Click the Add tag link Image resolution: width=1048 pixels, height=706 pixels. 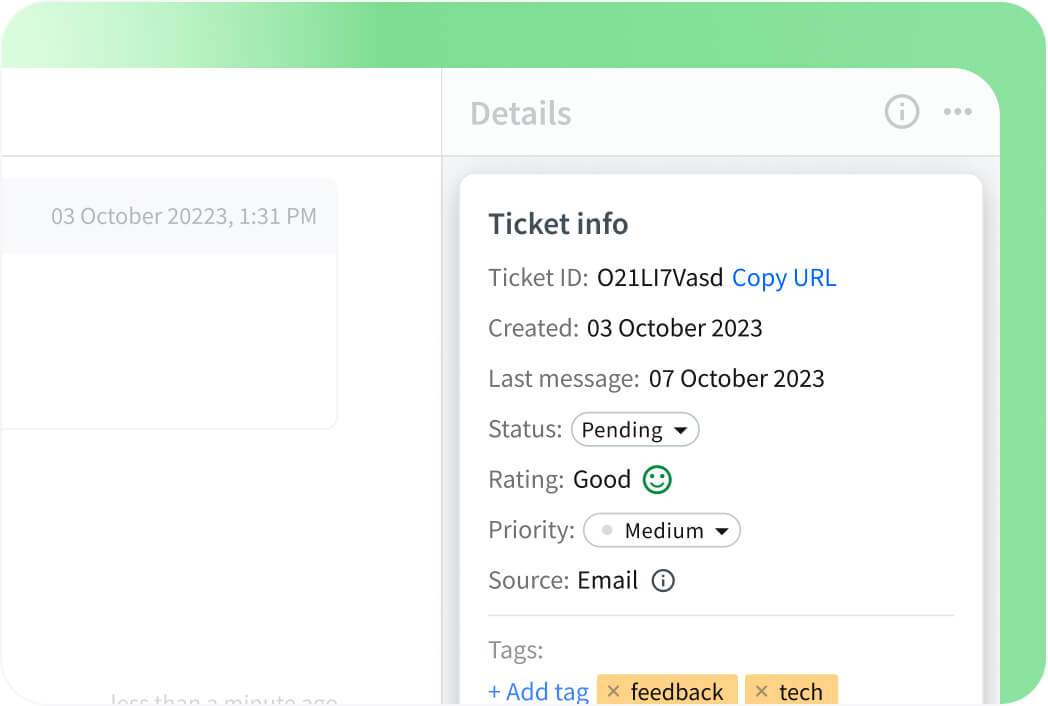click(x=538, y=691)
